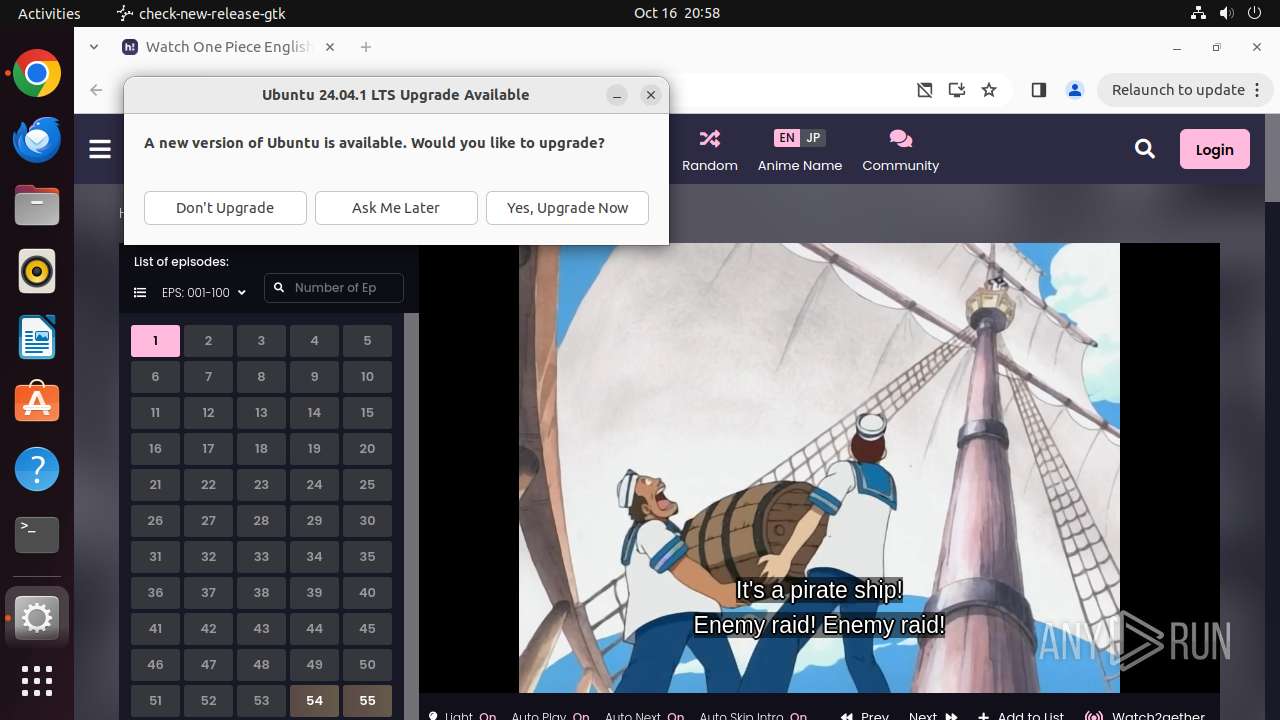Close the Ubuntu upgrade dialog
The width and height of the screenshot is (1280, 720).
pyautogui.click(x=651, y=95)
